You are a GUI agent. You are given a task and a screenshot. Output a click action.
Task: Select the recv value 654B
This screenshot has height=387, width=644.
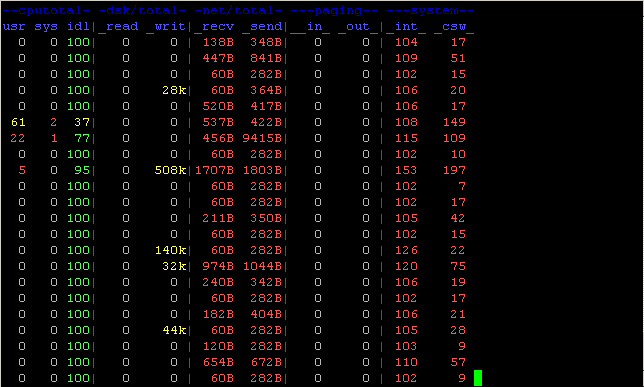coord(218,362)
